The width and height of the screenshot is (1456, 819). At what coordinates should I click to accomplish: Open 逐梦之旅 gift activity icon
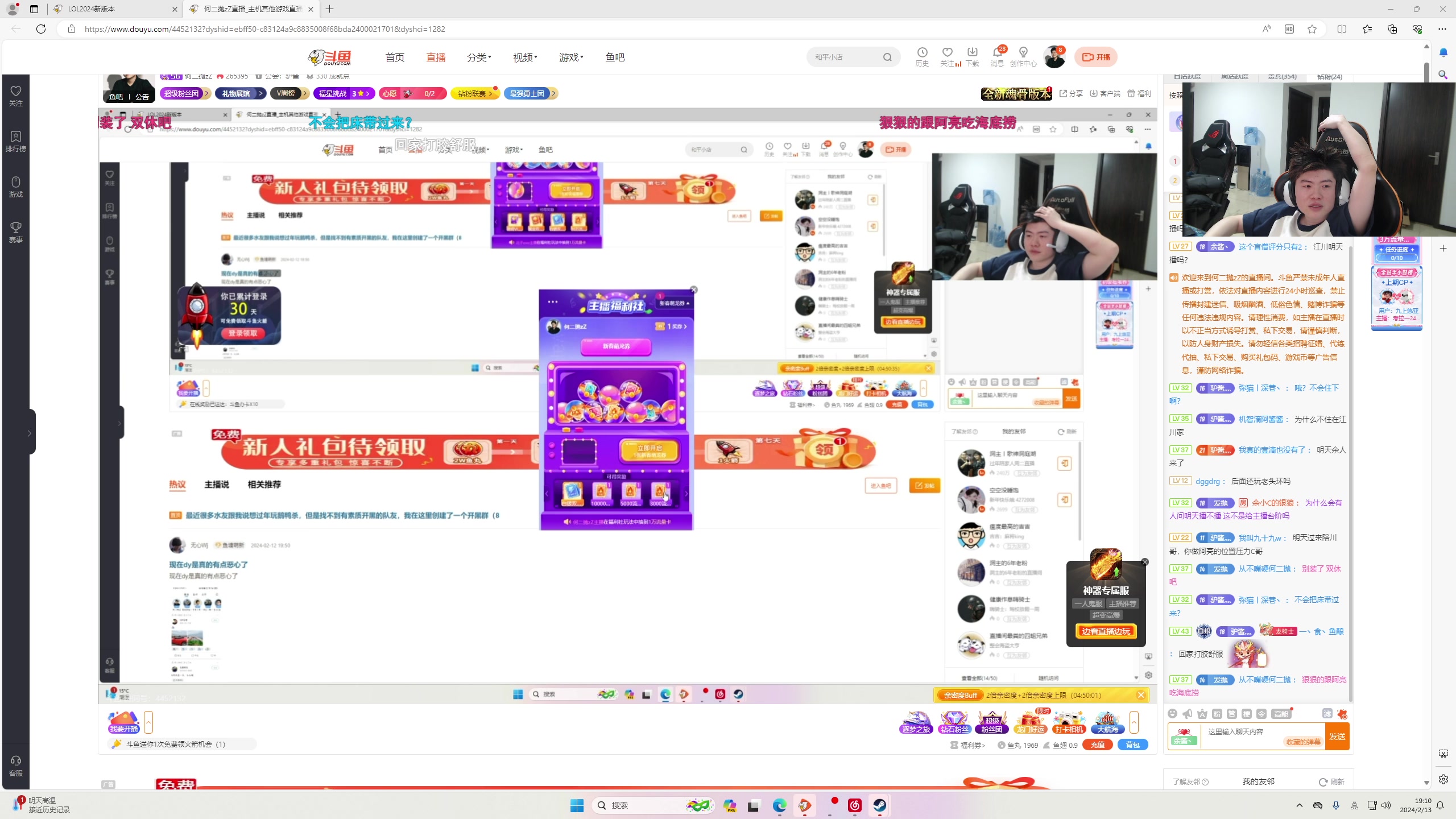coord(916,722)
